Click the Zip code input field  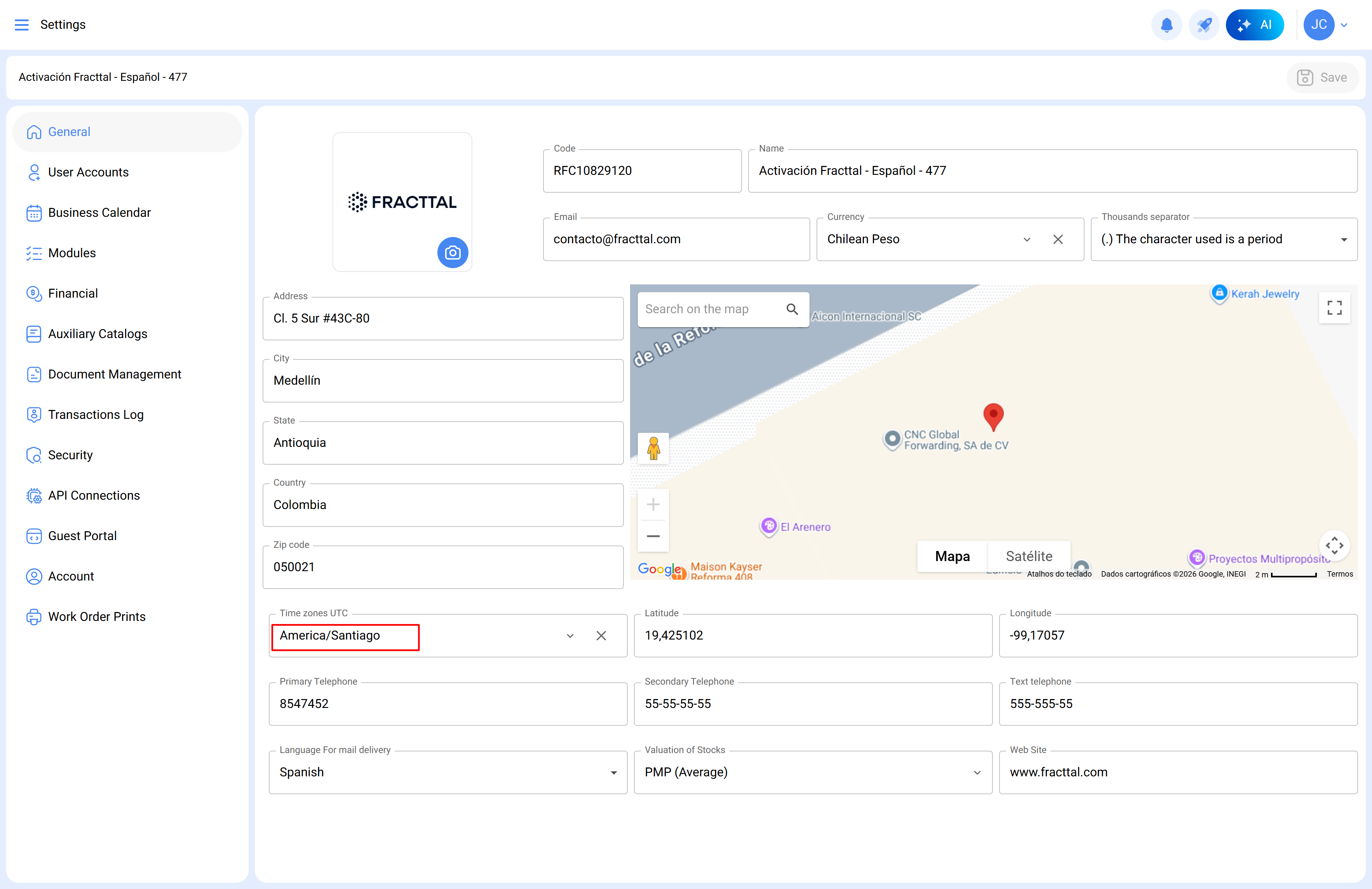(443, 567)
